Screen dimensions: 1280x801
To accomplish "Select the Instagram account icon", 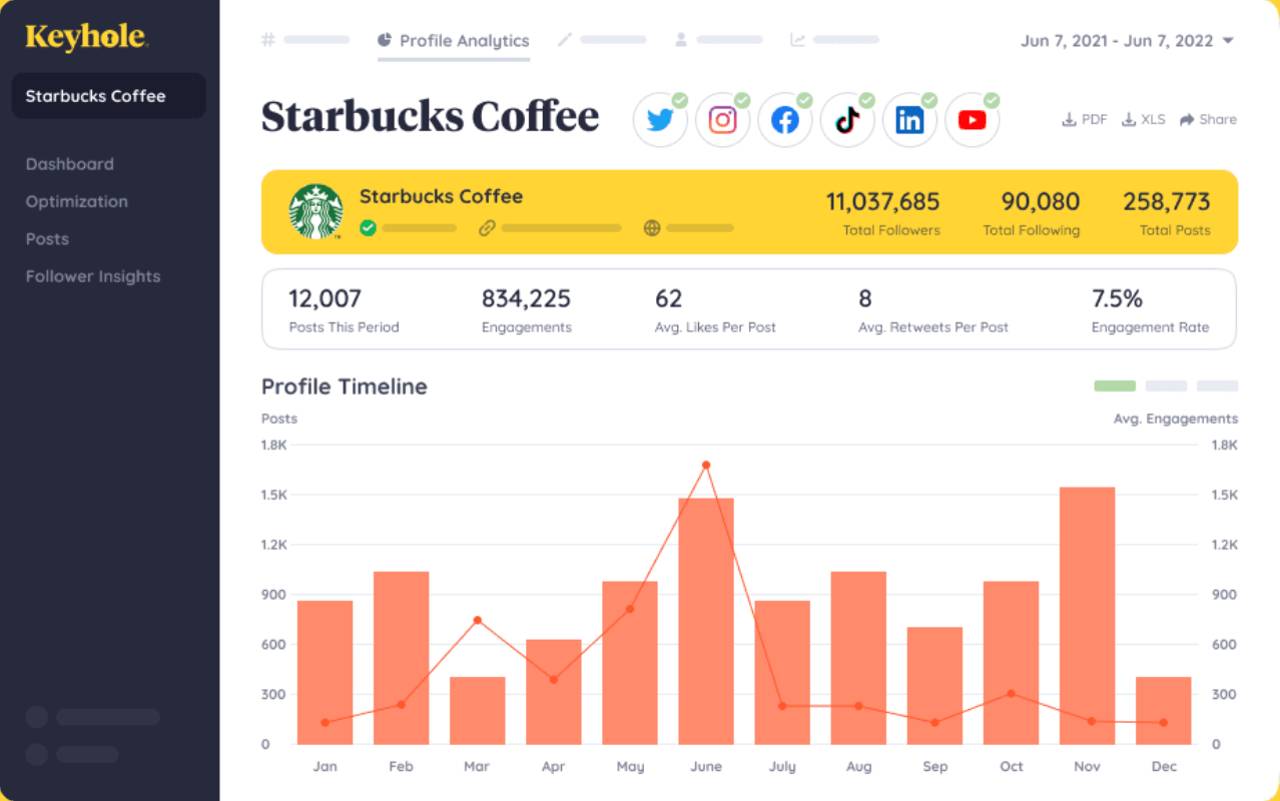I will point(722,118).
